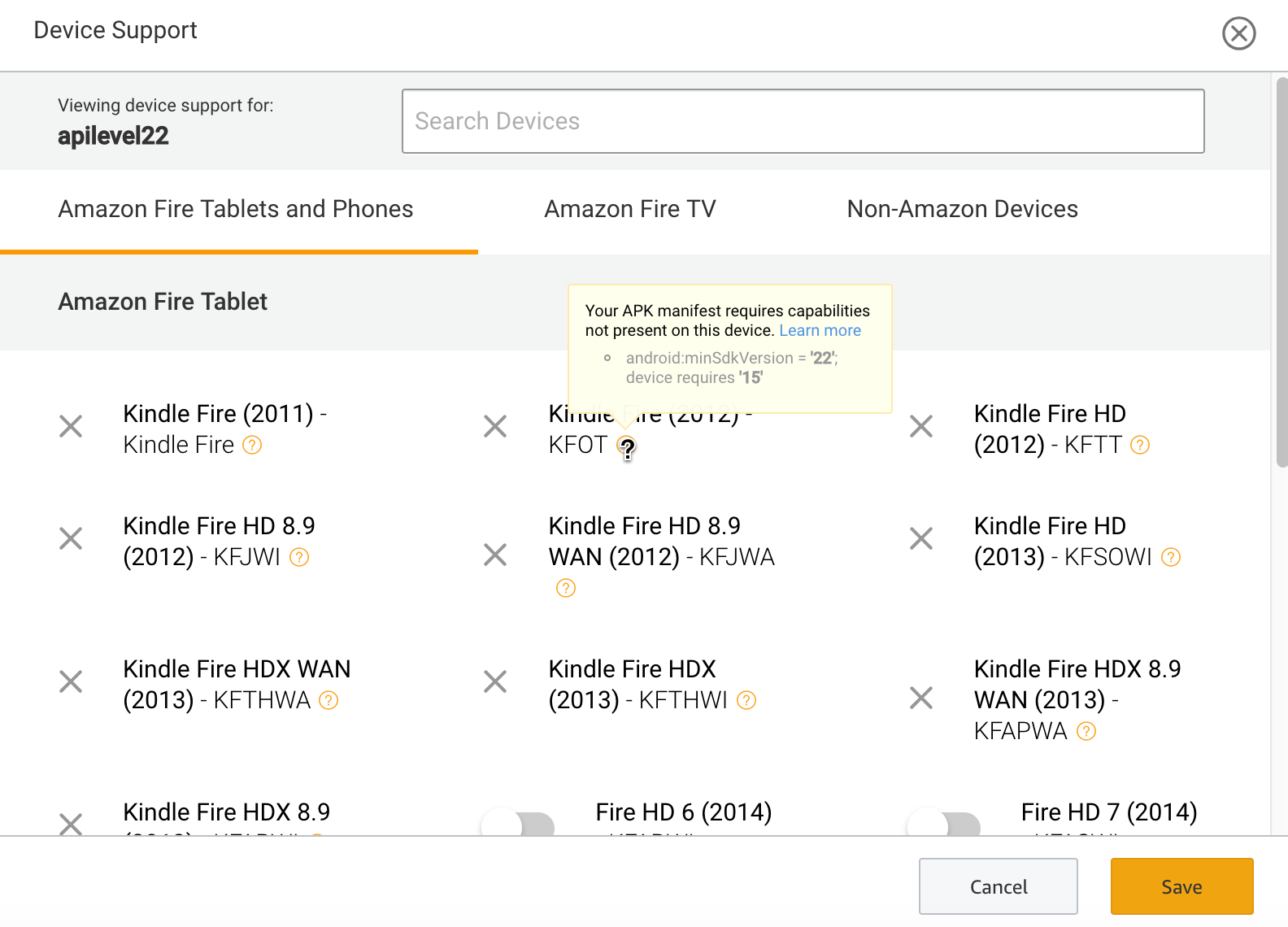1288x927 pixels.
Task: Click question mark icon next to KFJWI
Action: pyautogui.click(x=299, y=557)
